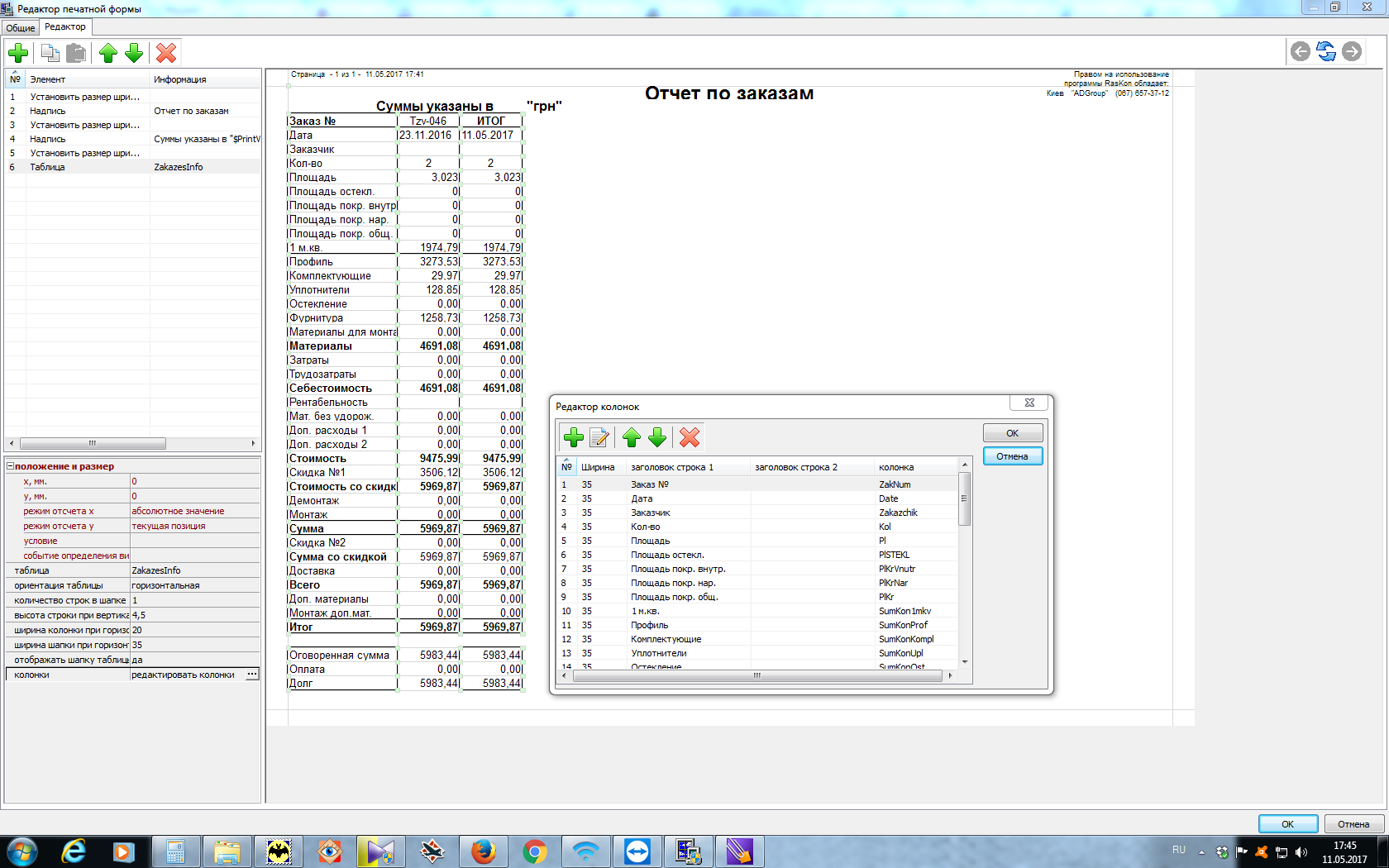Click vertical scrollbar thumb in column list
Image resolution: width=1389 pixels, height=868 pixels.
point(964,498)
